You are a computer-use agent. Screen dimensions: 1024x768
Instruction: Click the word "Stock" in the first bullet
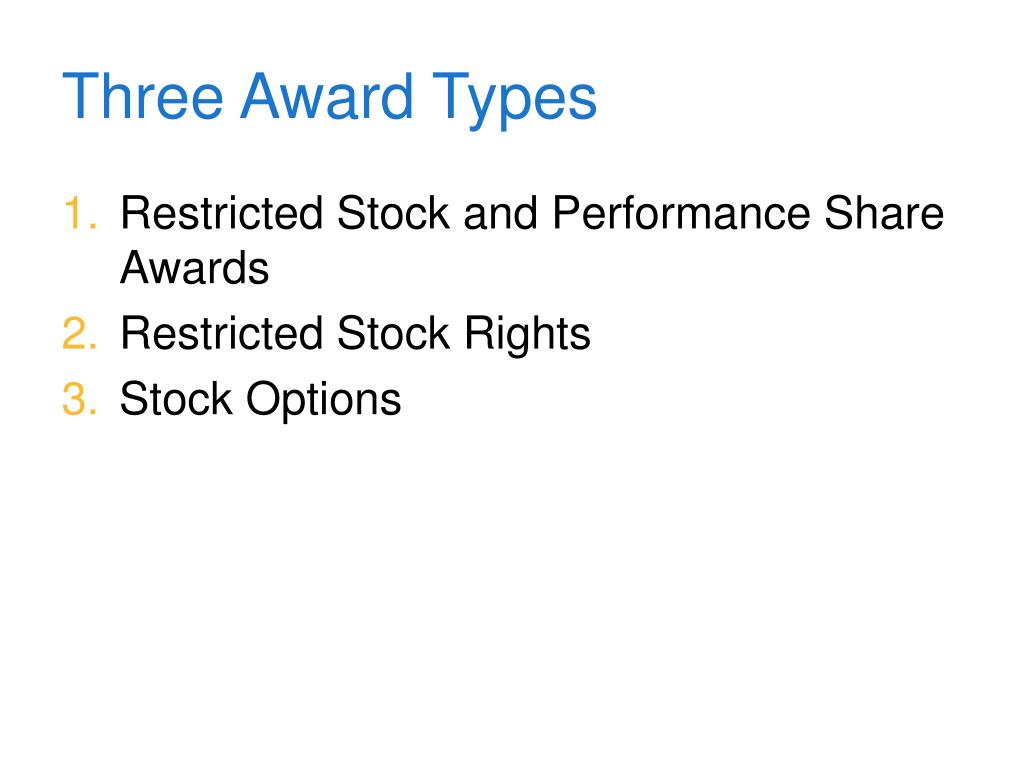pos(394,213)
